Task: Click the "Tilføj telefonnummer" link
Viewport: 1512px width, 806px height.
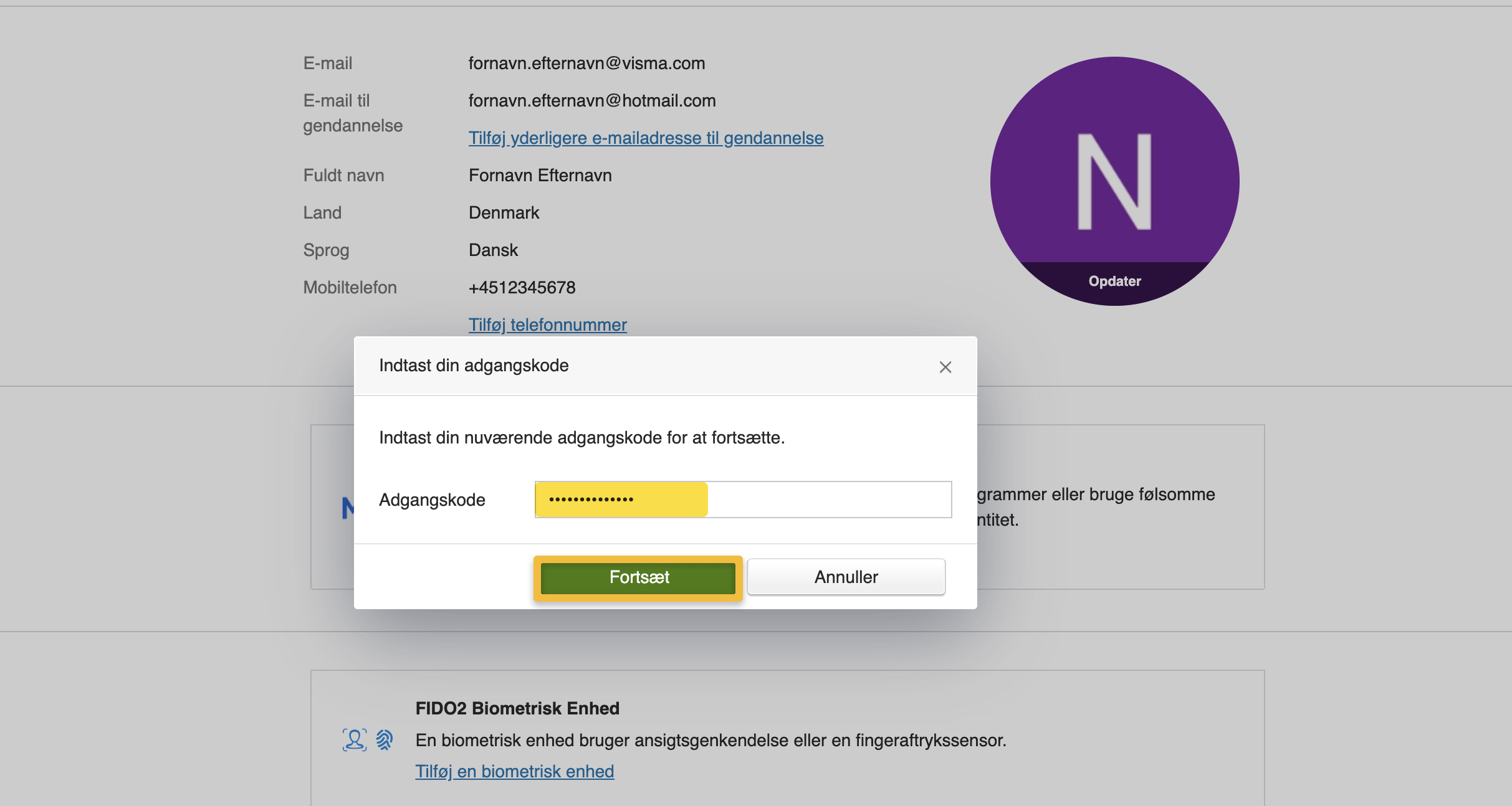Action: [547, 325]
